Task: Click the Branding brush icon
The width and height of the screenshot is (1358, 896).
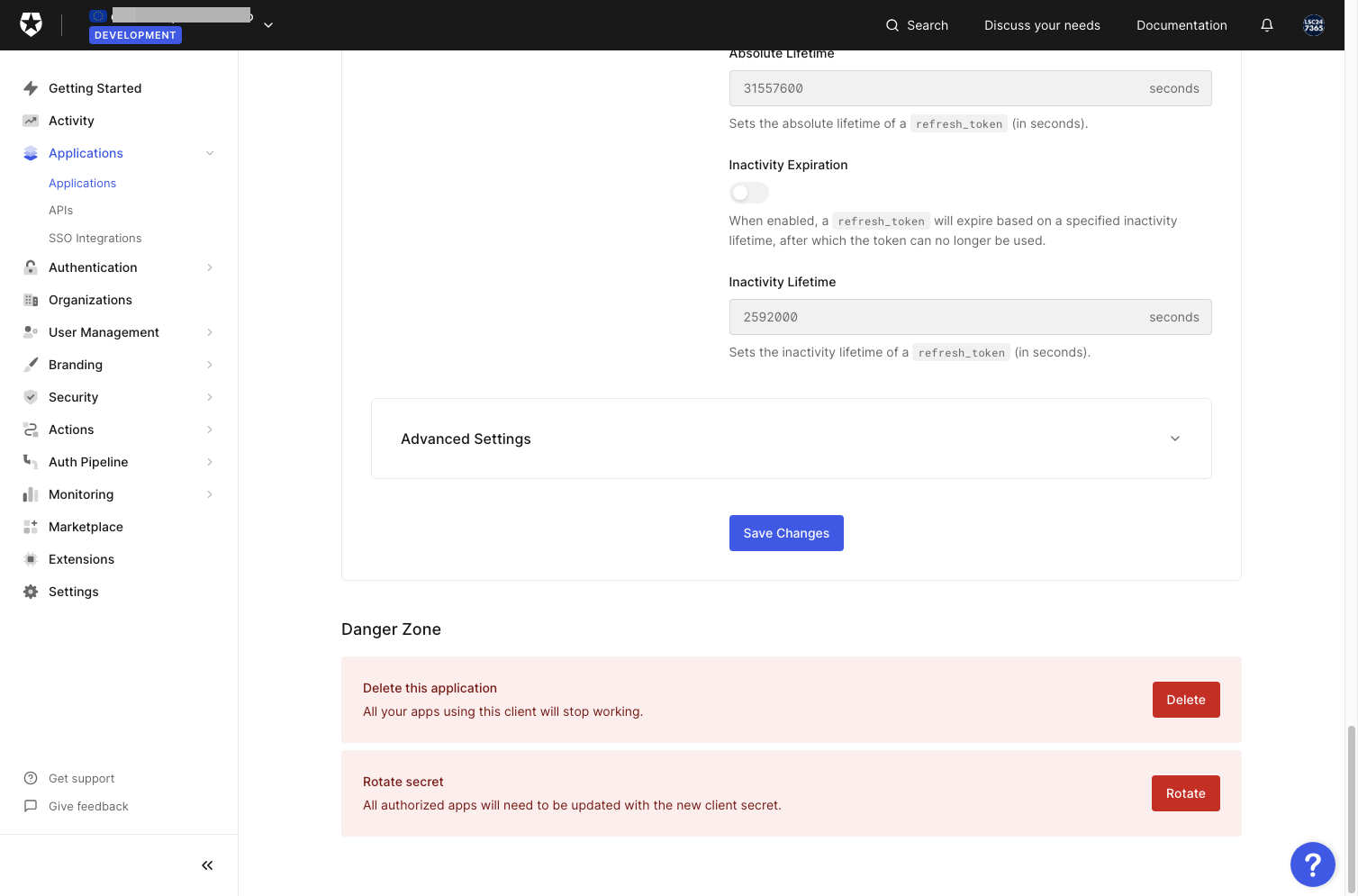Action: [31, 365]
